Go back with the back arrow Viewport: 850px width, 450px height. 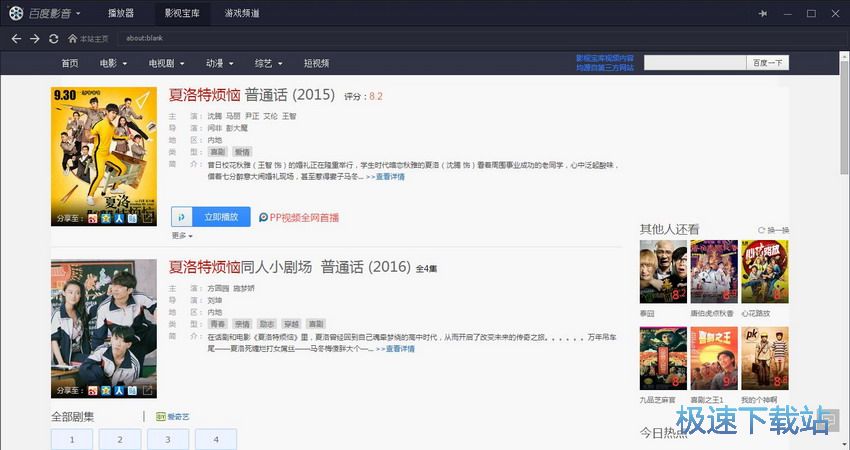[16, 38]
